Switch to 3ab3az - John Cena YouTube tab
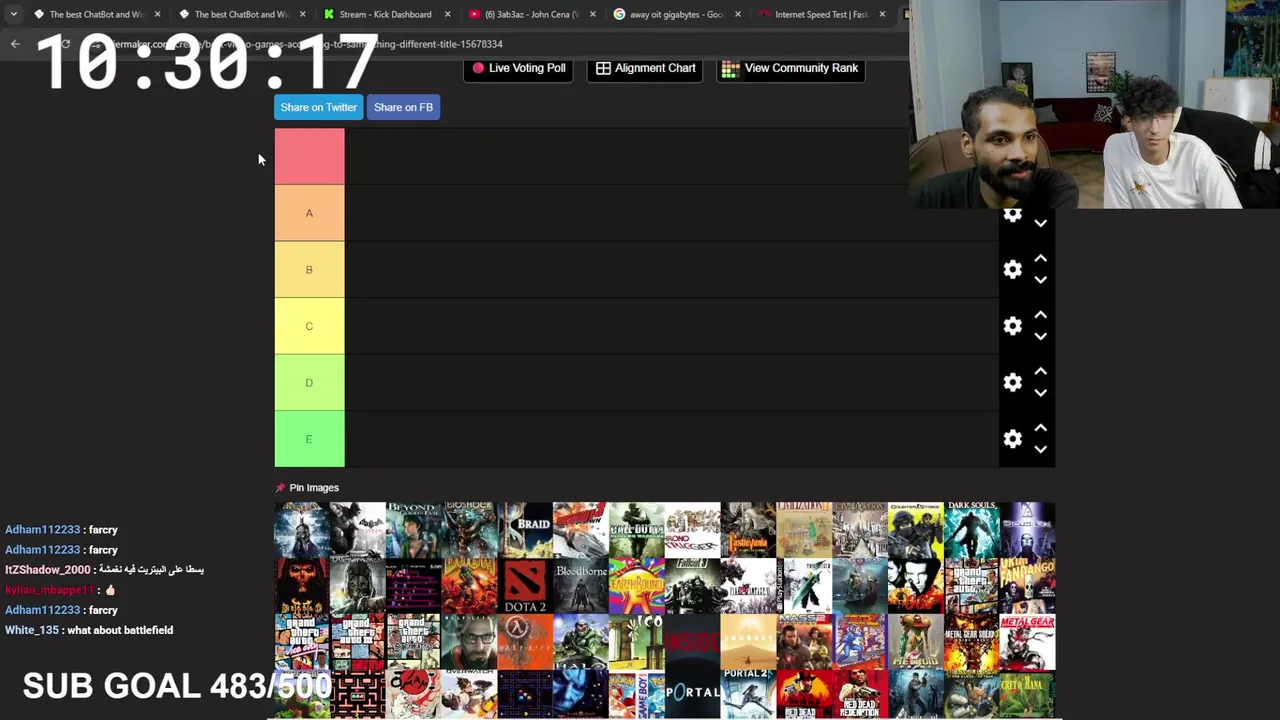The height and width of the screenshot is (720, 1280). 530,14
